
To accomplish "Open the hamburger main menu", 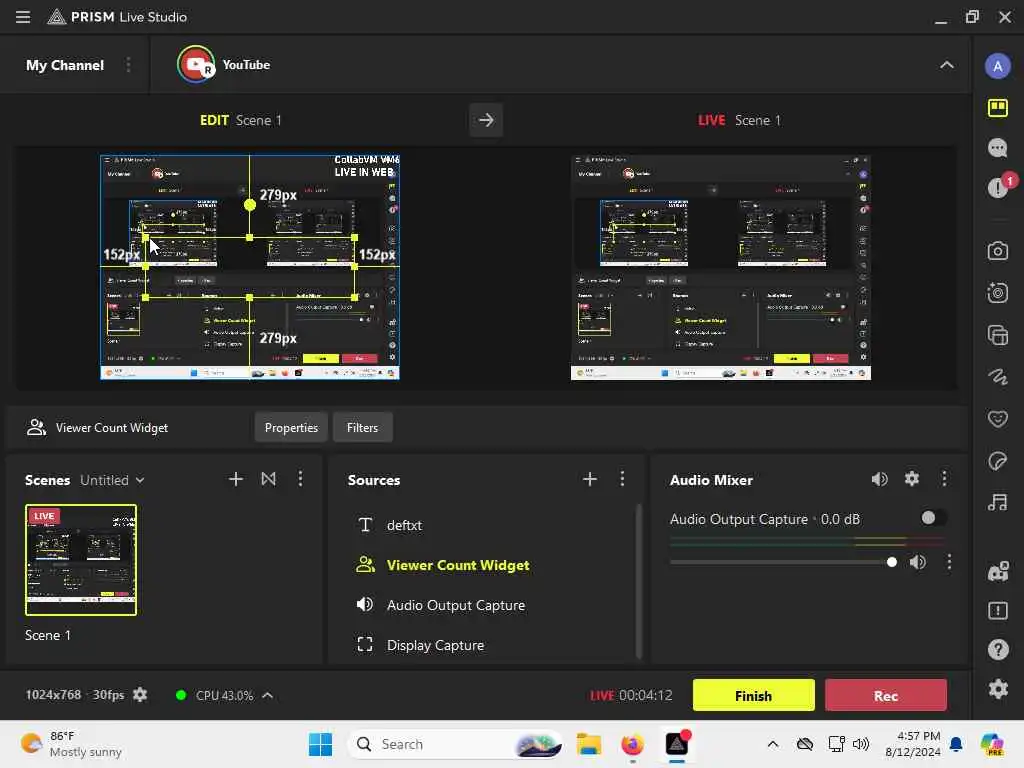I will (x=23, y=17).
